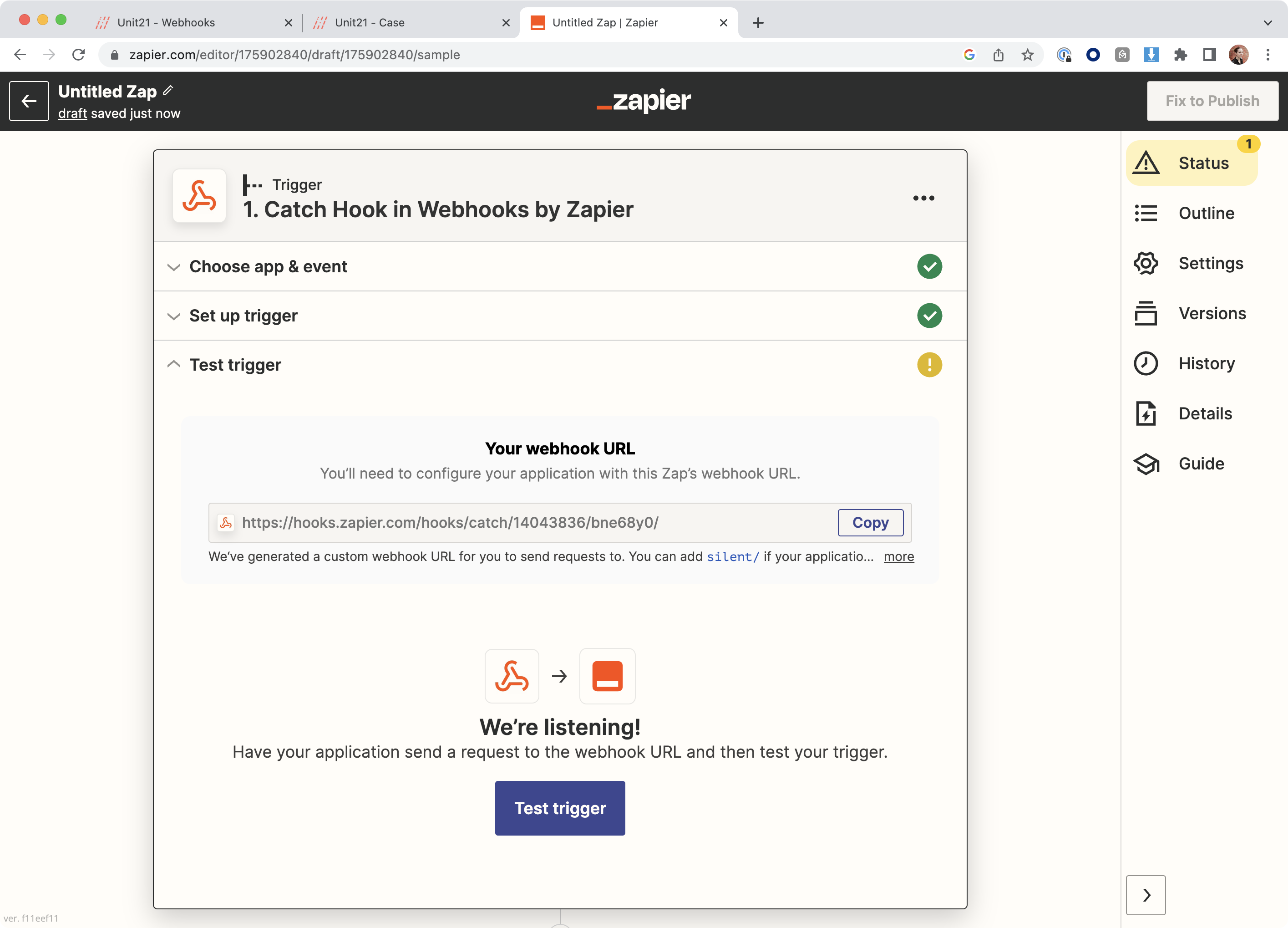The image size is (1288, 928).
Task: Click the back arrow in Zapier header
Action: 29,101
